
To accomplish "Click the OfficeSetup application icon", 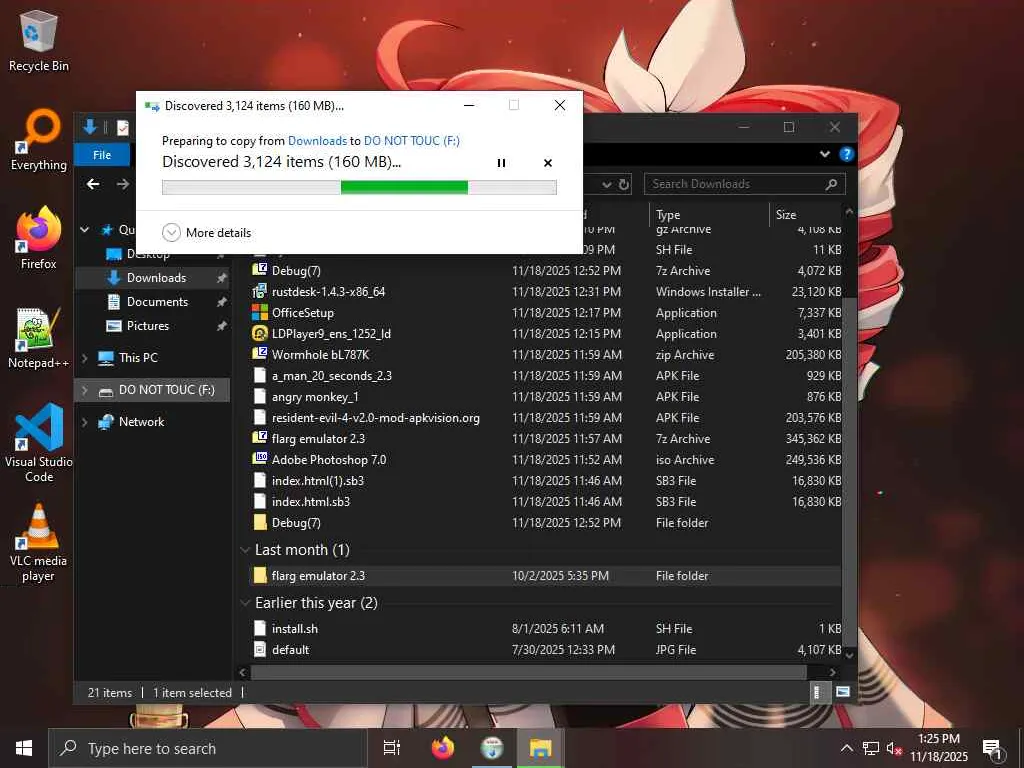I will pos(260,313).
